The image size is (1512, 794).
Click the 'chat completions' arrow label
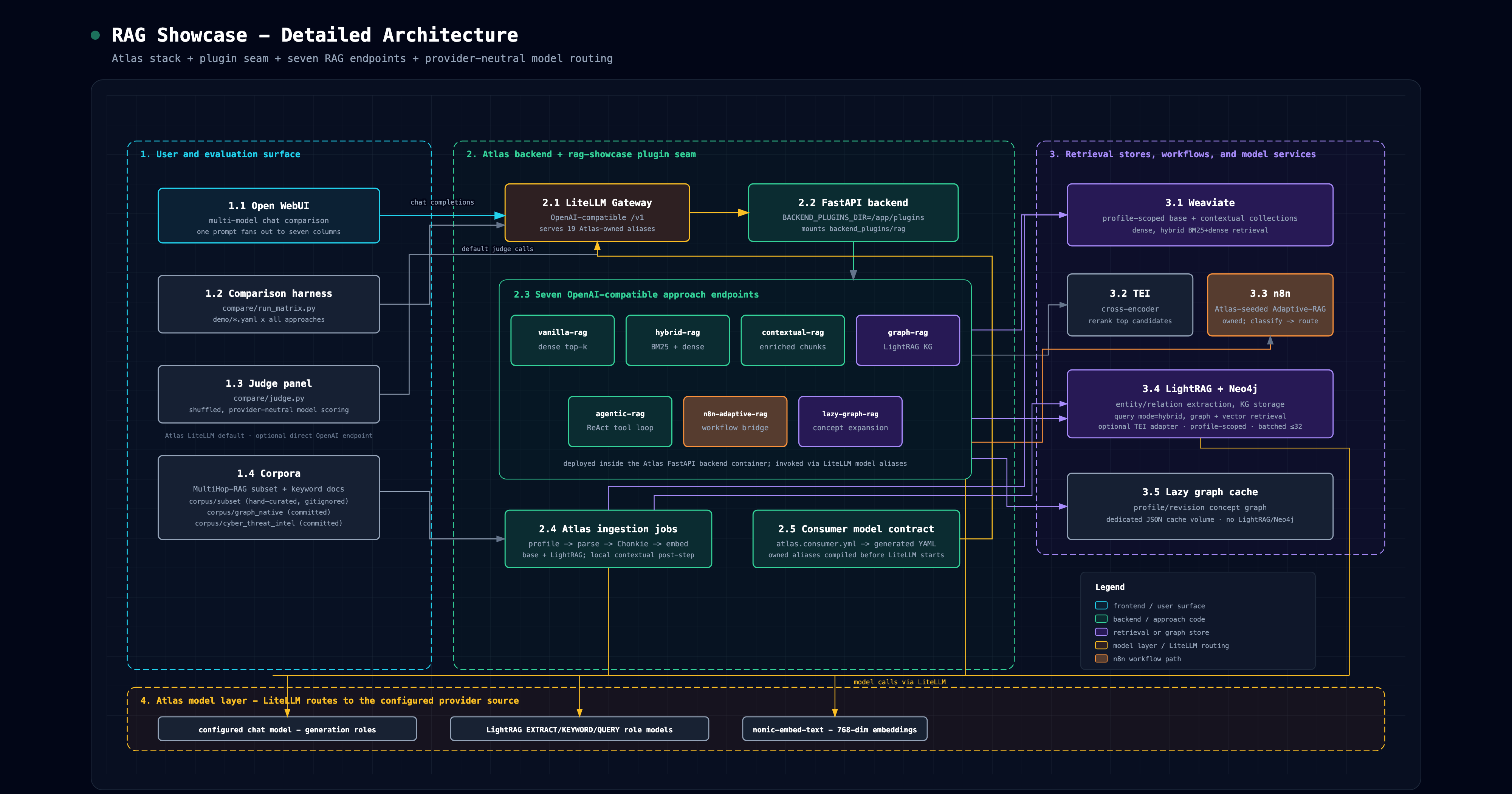[x=442, y=202]
